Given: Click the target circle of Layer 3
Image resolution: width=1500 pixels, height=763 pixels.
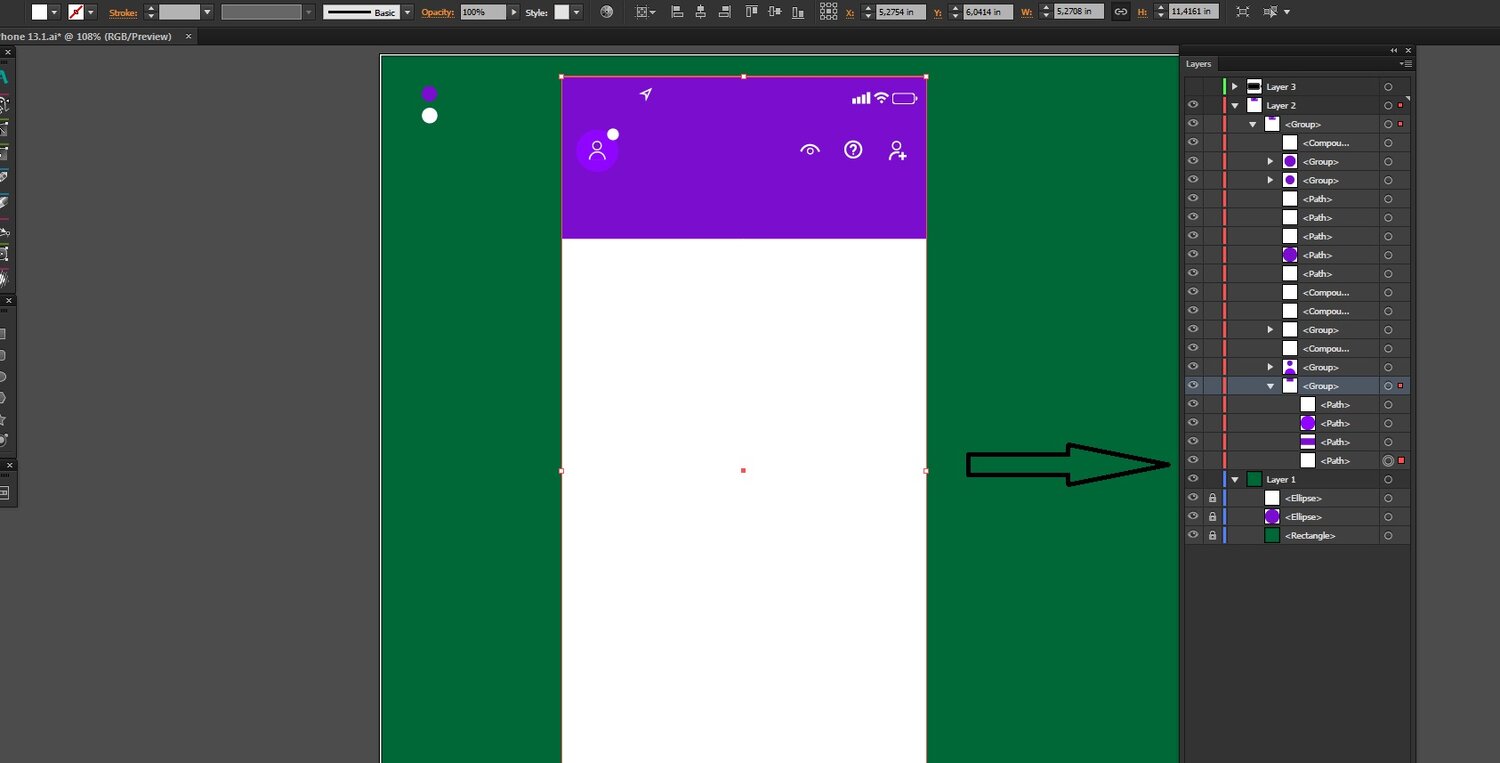Looking at the screenshot, I should pyautogui.click(x=1388, y=87).
